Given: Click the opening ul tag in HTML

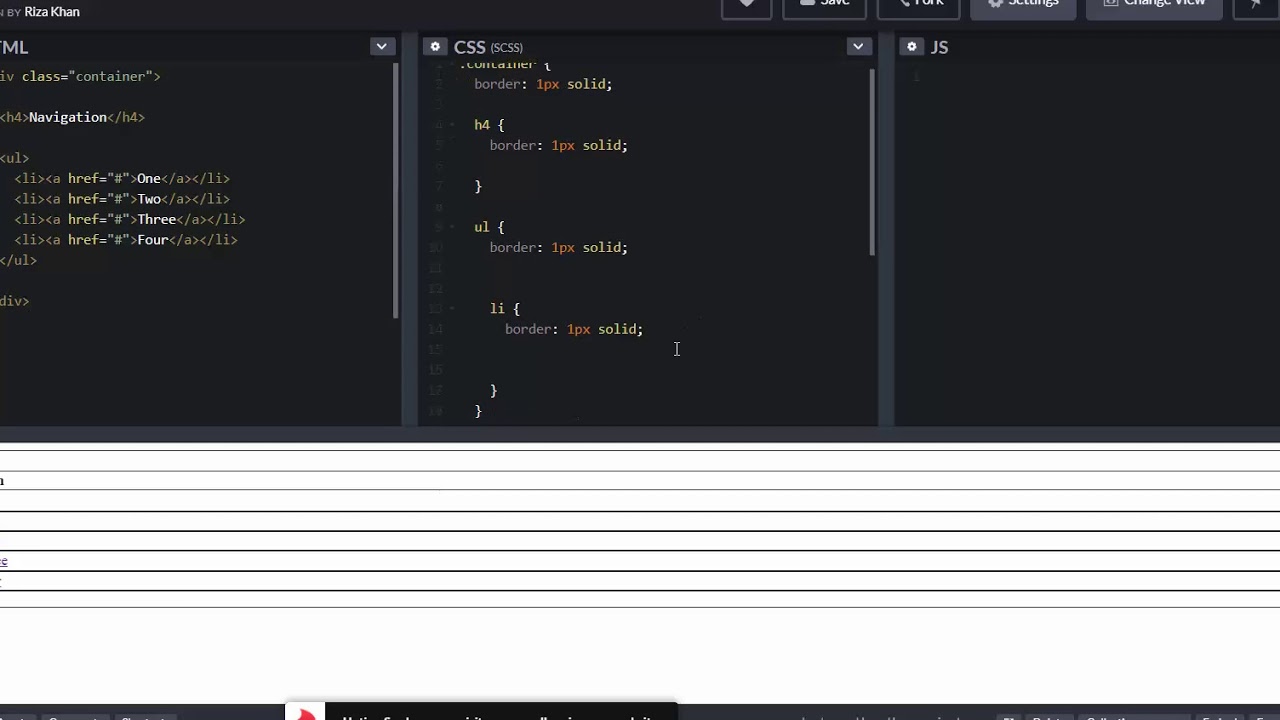Looking at the screenshot, I should pos(14,158).
